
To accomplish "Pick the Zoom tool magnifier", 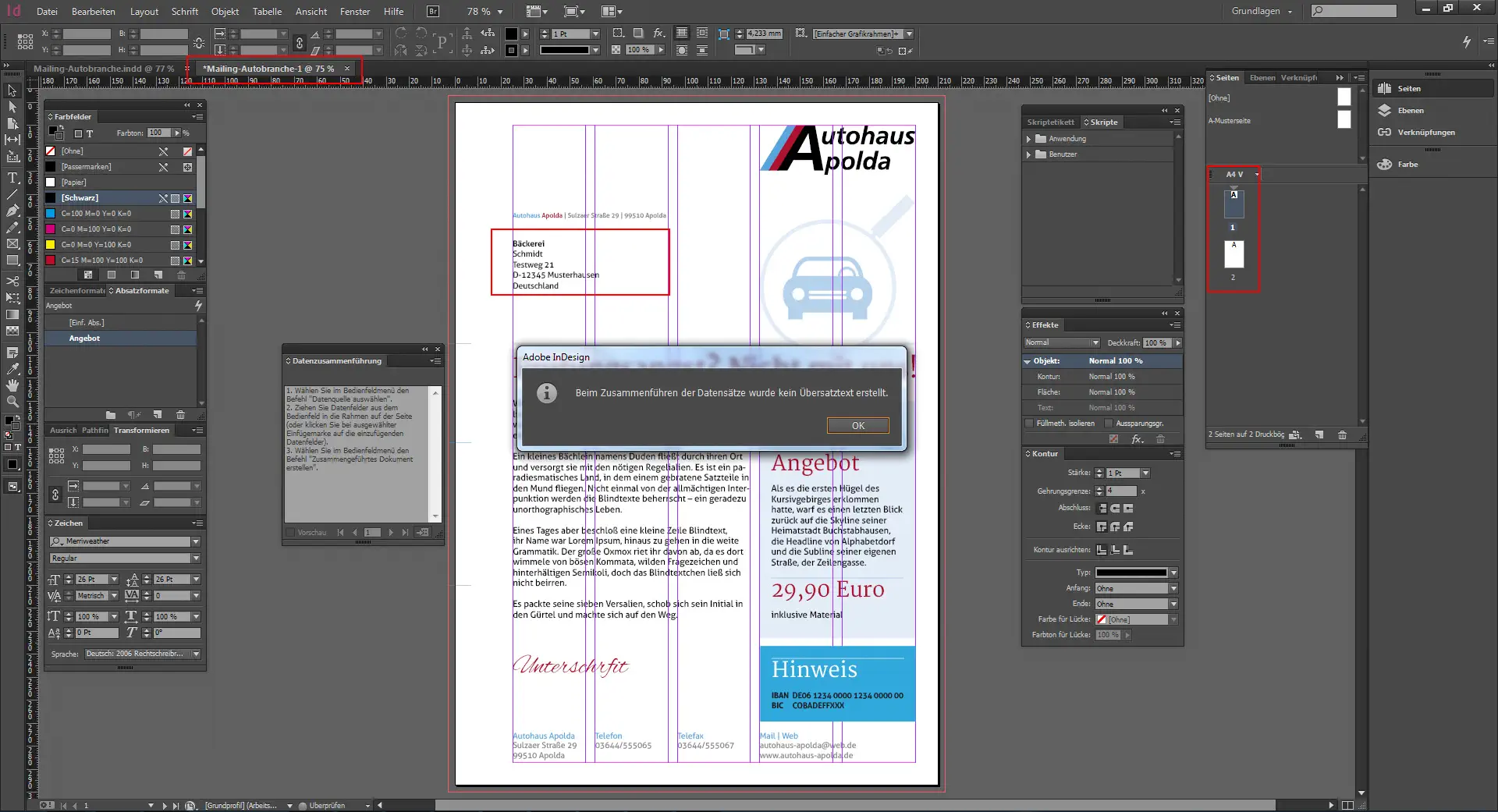I will point(12,402).
